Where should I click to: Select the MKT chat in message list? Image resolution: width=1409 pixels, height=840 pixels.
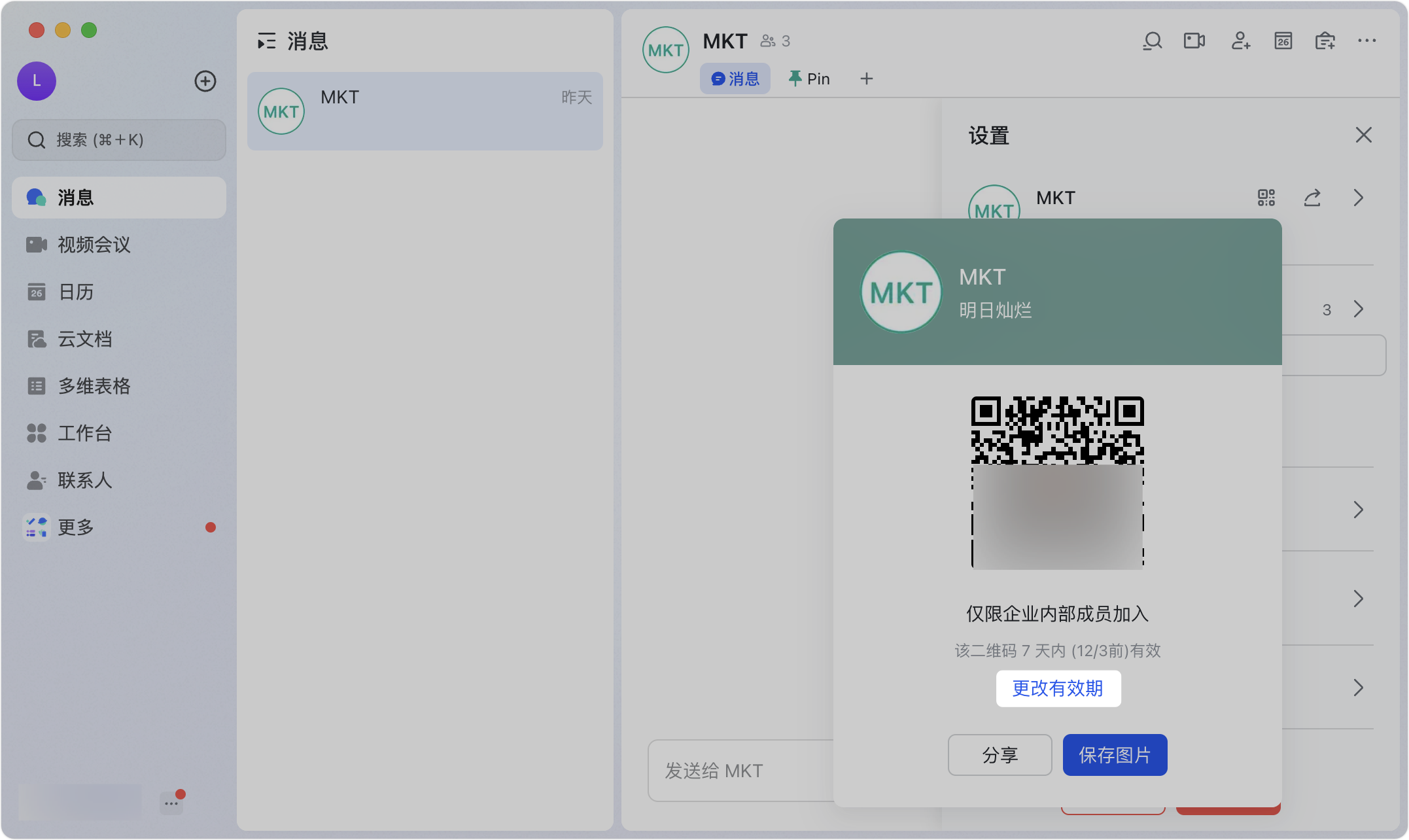425,111
